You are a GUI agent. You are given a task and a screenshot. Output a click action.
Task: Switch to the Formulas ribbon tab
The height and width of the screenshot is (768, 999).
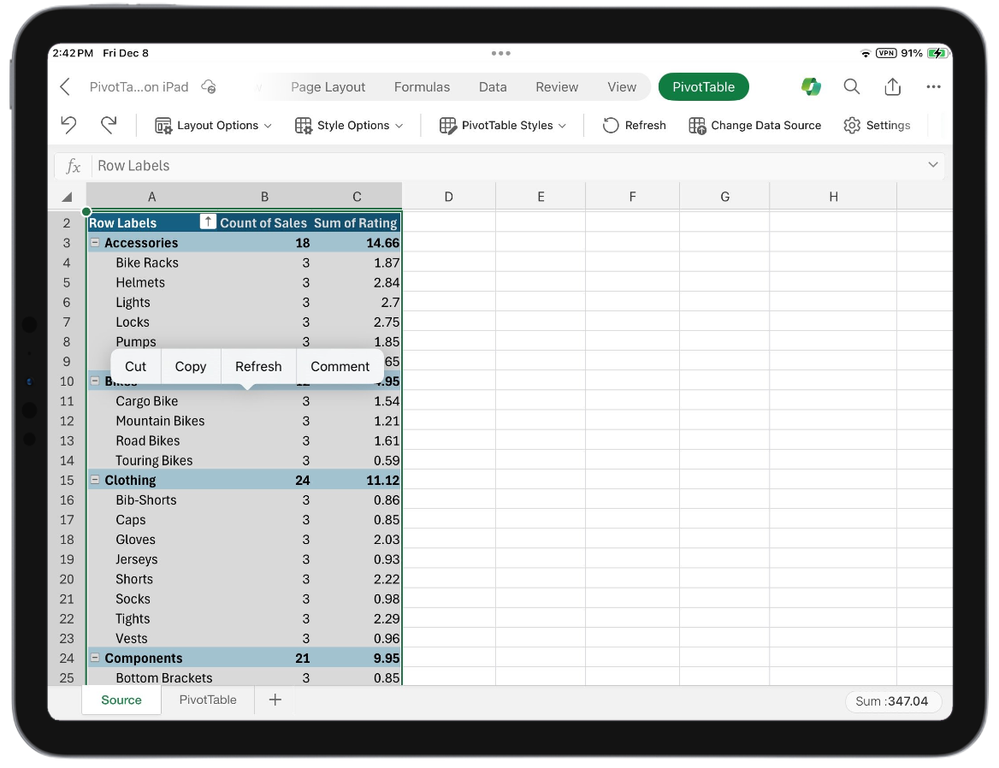[422, 87]
